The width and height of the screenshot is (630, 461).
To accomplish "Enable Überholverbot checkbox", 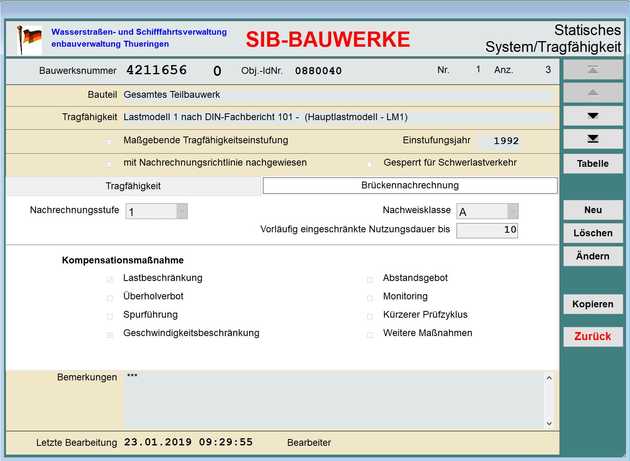I will tap(109, 298).
